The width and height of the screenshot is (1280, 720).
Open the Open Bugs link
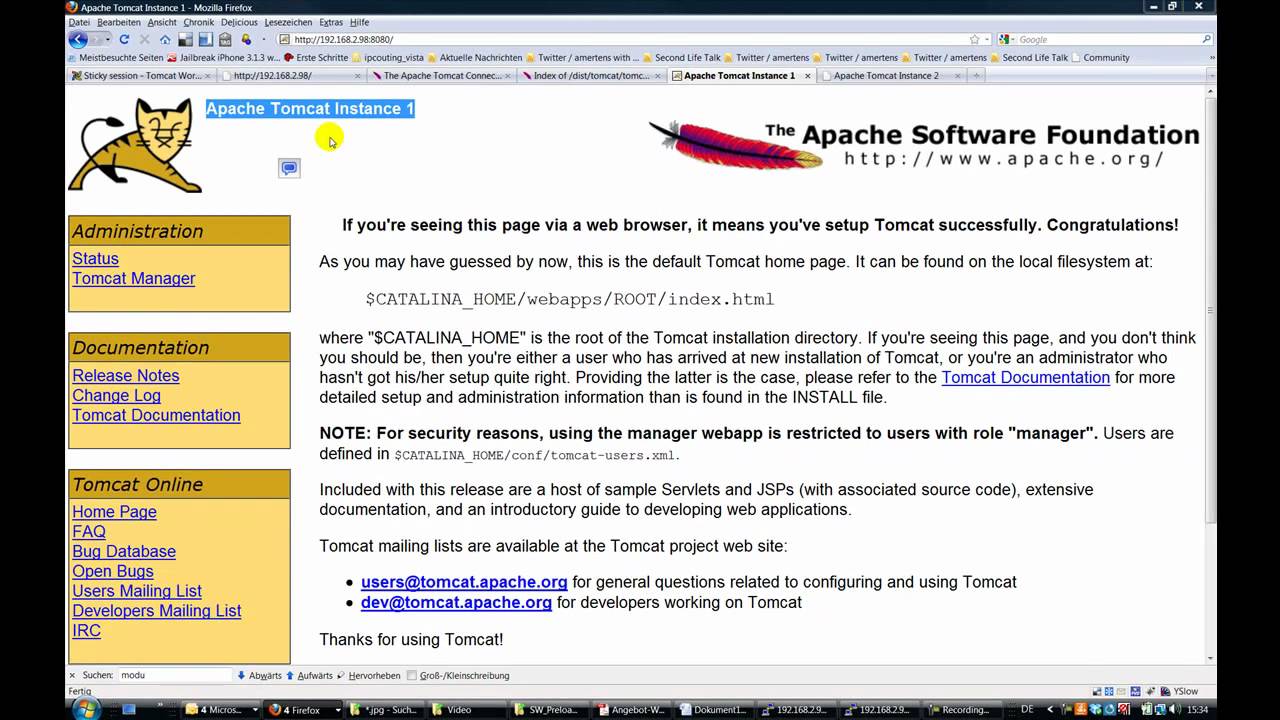(x=113, y=571)
